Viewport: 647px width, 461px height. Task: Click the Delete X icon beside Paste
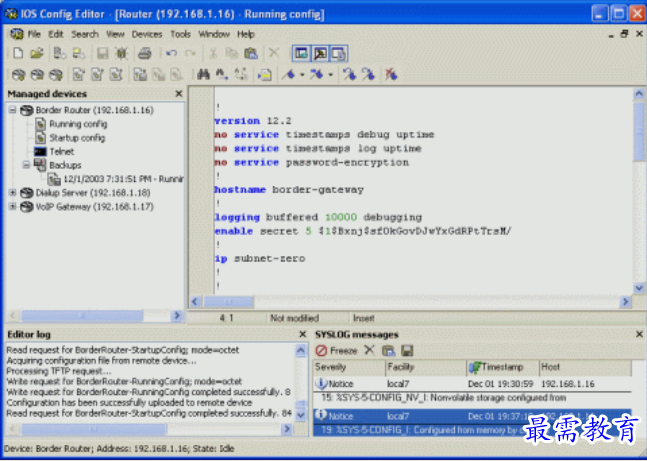274,53
